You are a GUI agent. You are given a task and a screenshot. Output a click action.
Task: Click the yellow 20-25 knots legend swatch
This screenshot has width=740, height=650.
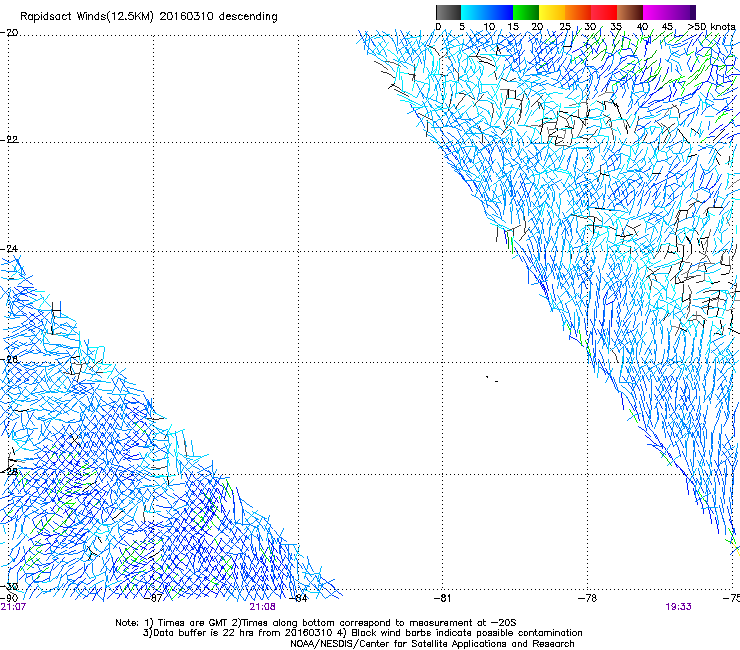tap(552, 12)
